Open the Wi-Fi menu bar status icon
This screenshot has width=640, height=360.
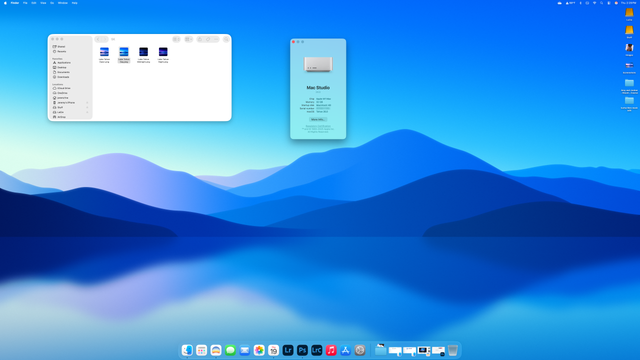pyautogui.click(x=594, y=3)
